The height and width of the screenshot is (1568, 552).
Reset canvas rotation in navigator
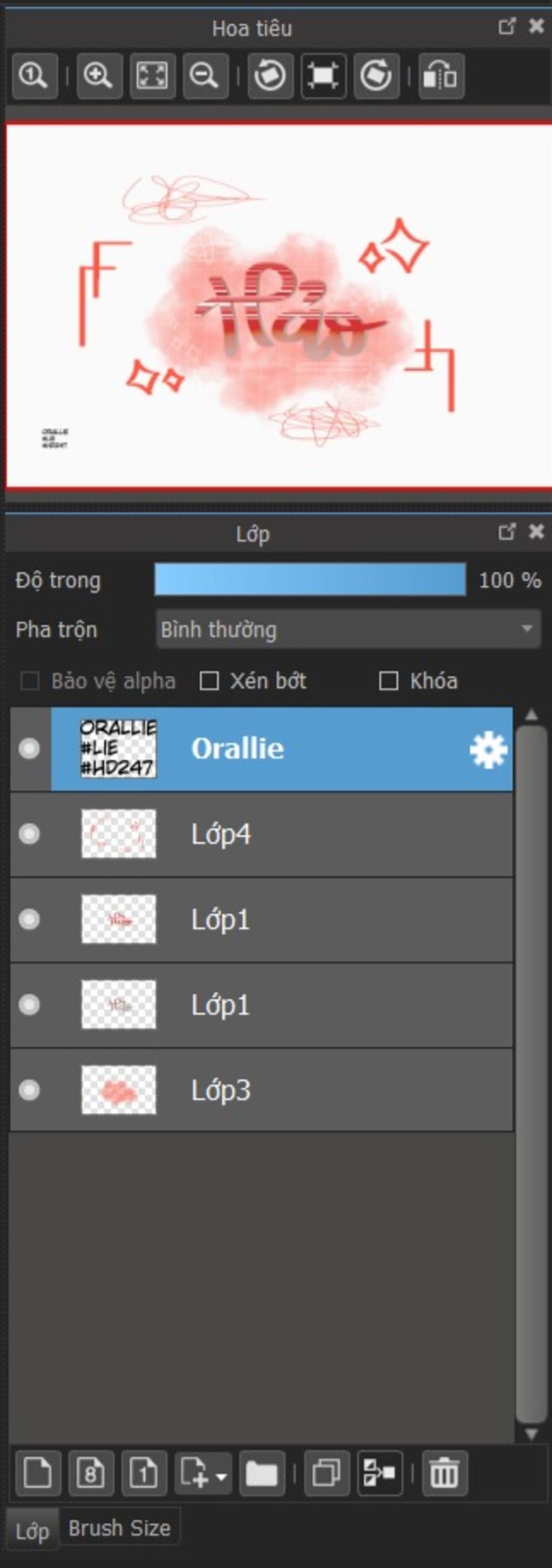point(323,76)
